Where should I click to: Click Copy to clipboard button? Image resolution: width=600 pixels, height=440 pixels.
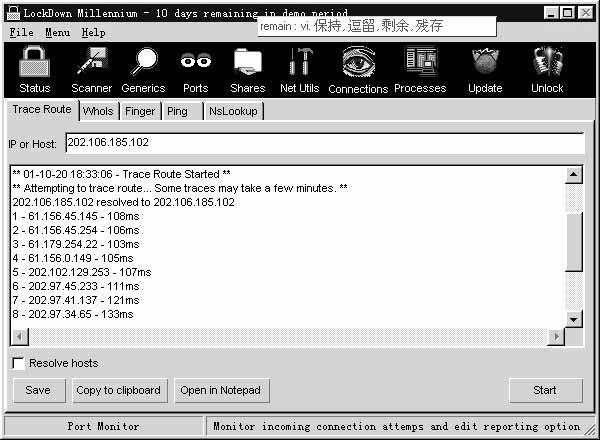click(118, 390)
